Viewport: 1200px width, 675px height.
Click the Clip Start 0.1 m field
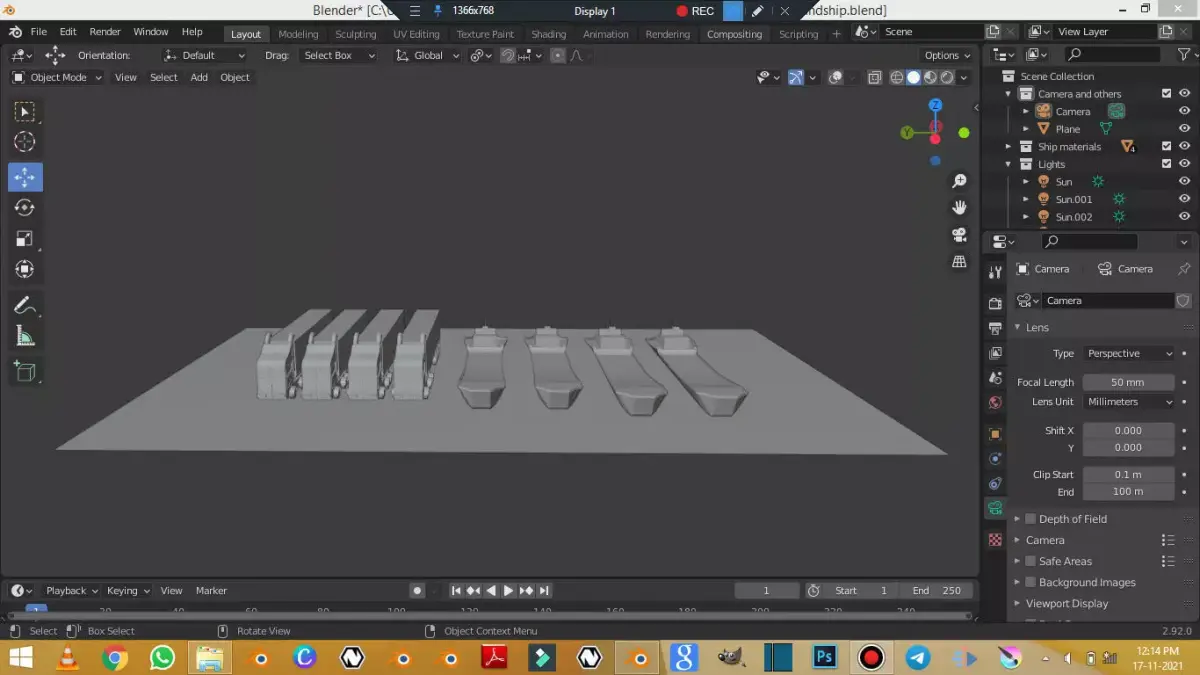(x=1128, y=474)
